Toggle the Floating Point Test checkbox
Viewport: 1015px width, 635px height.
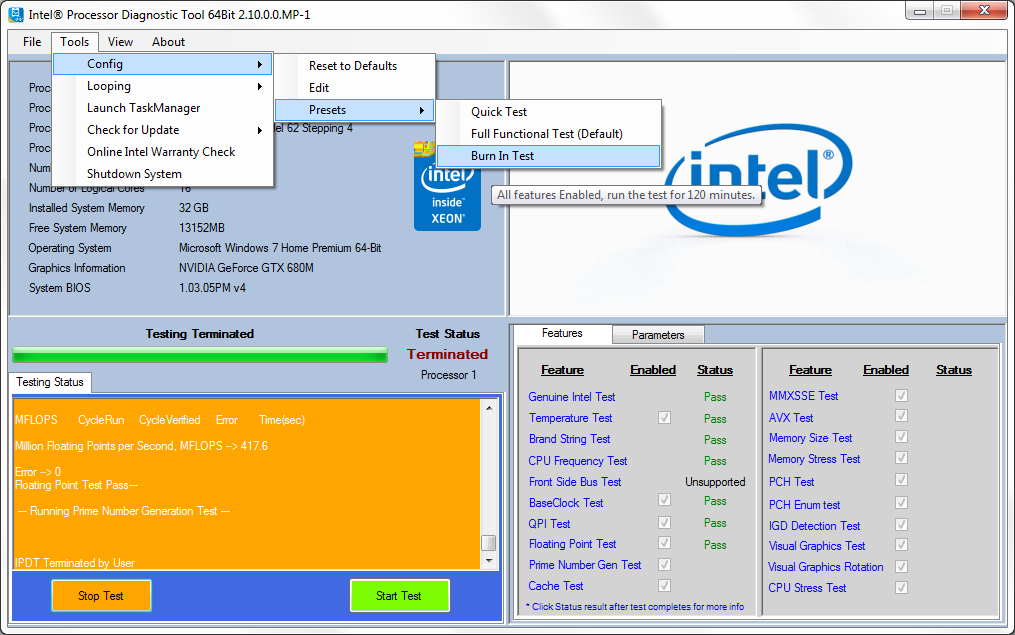click(x=664, y=542)
